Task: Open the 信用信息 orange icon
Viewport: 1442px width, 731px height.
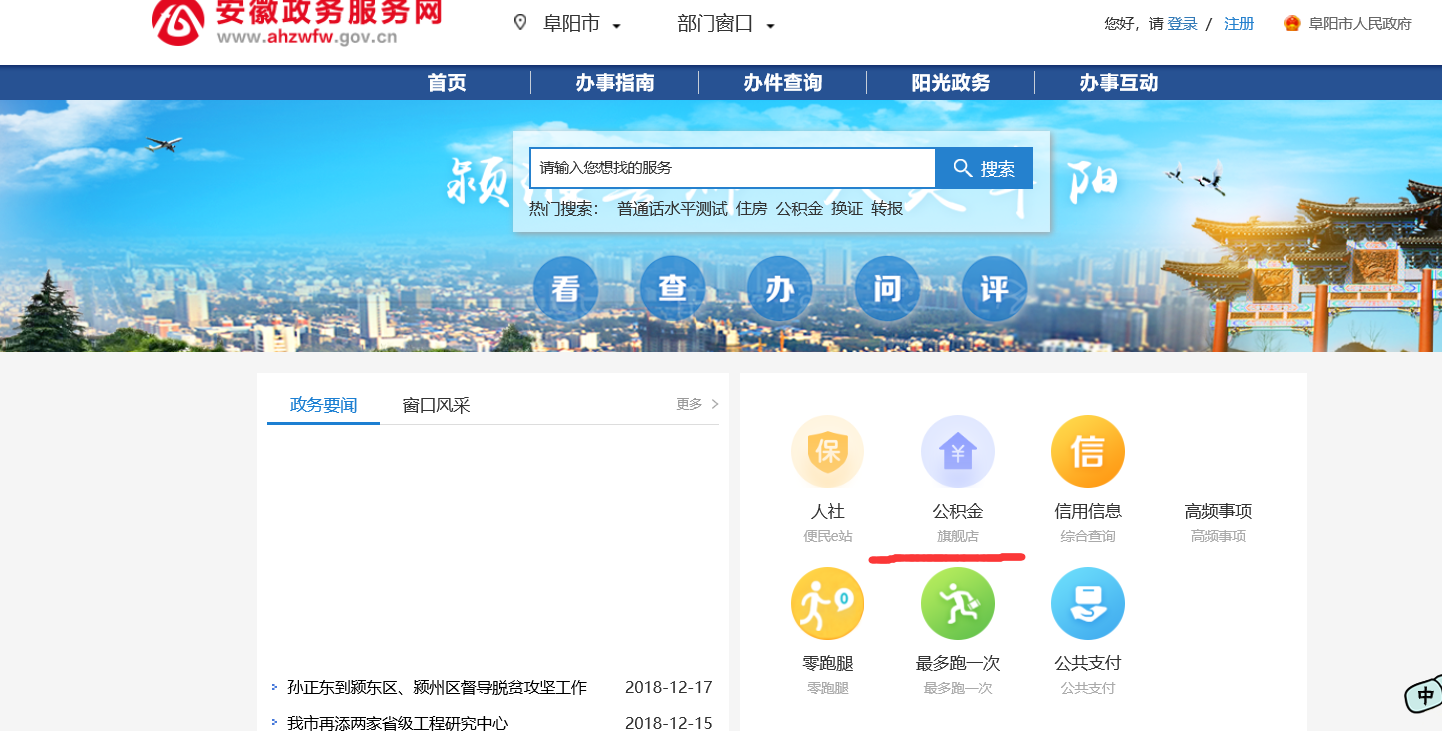Action: pyautogui.click(x=1087, y=452)
